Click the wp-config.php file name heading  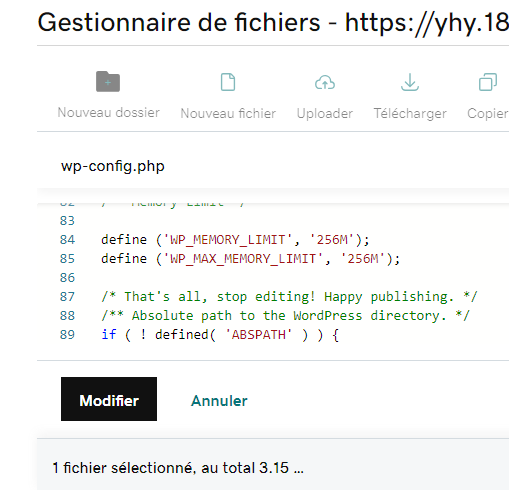[113, 166]
